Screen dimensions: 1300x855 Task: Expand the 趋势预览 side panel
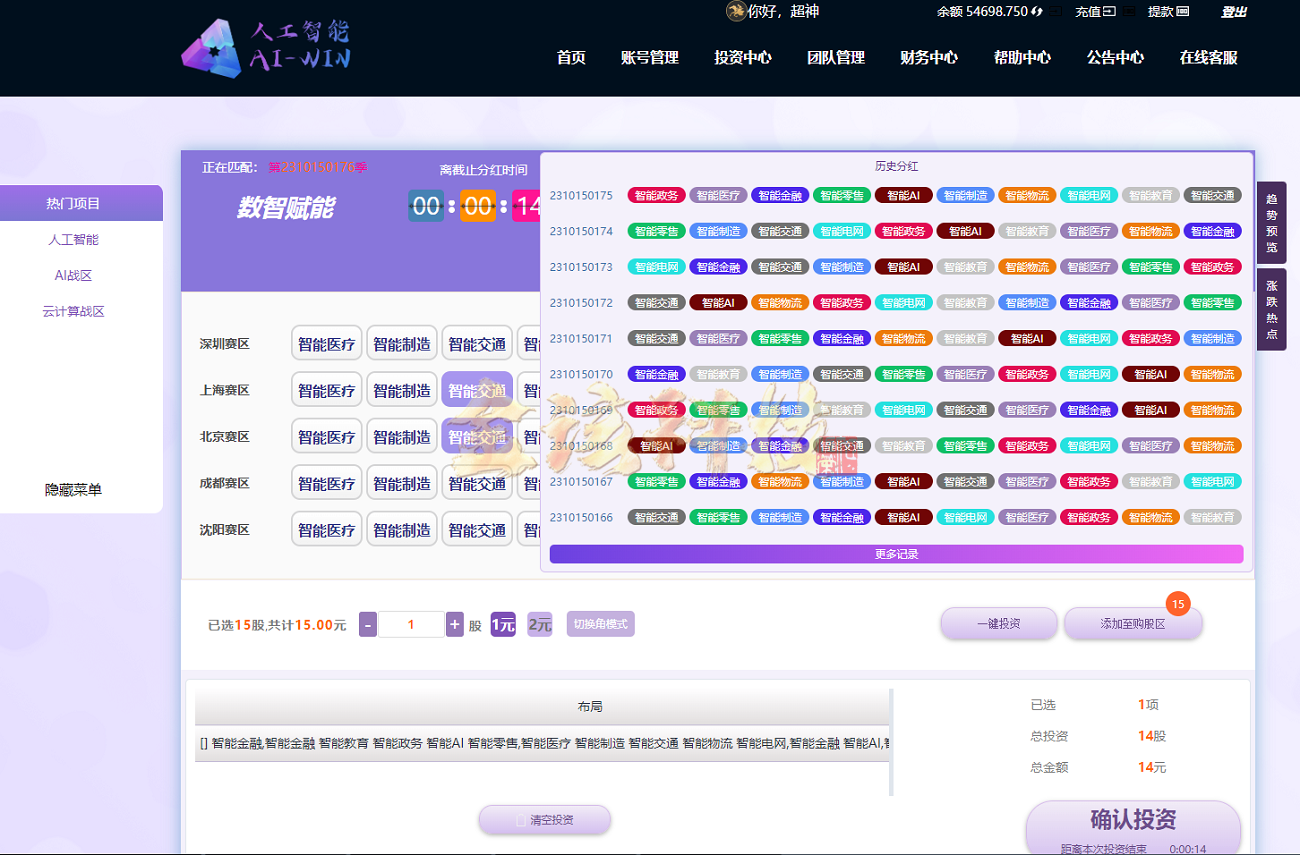[x=1271, y=224]
